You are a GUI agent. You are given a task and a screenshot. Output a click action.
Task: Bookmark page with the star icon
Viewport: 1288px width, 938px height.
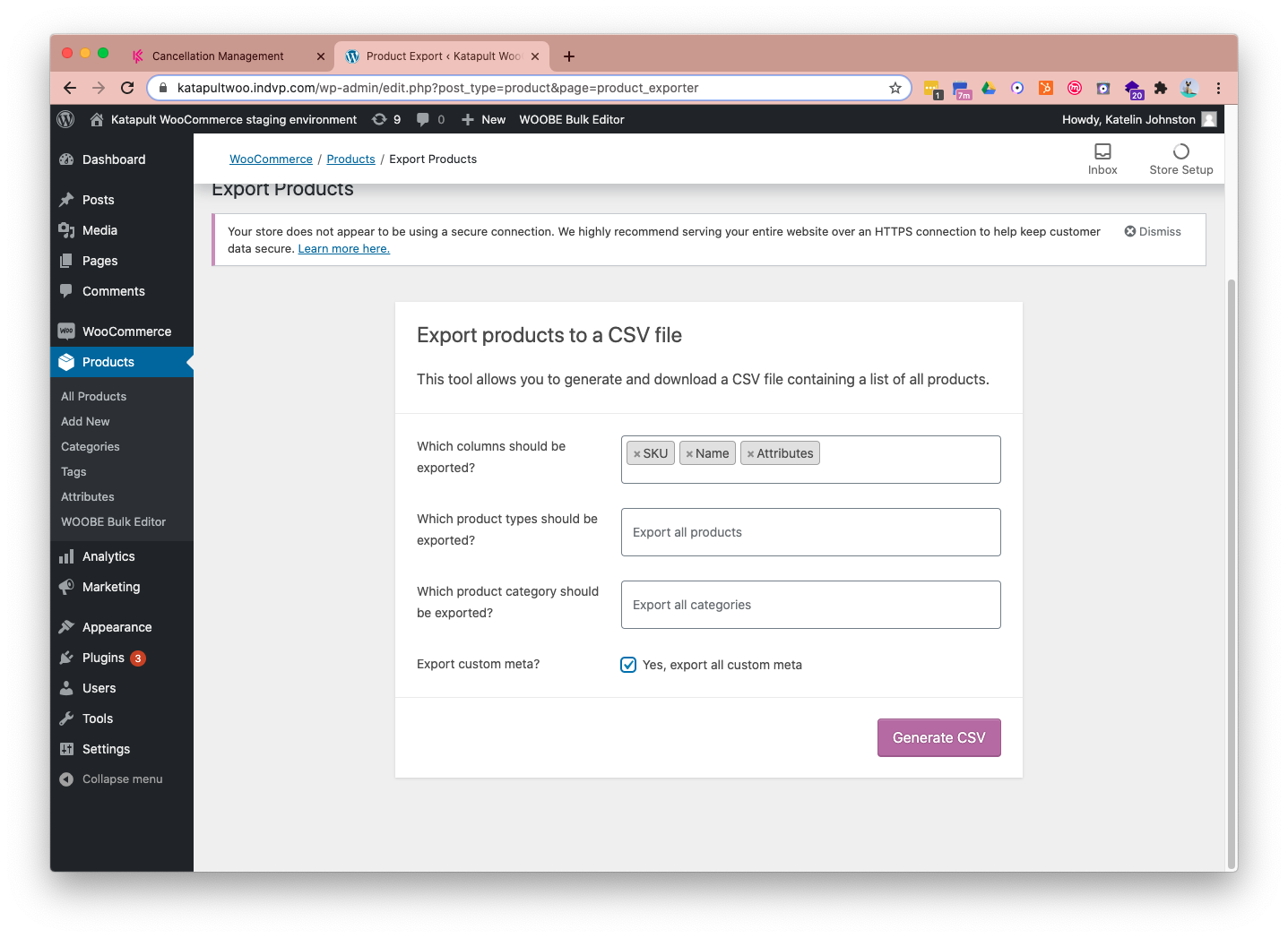pyautogui.click(x=895, y=88)
